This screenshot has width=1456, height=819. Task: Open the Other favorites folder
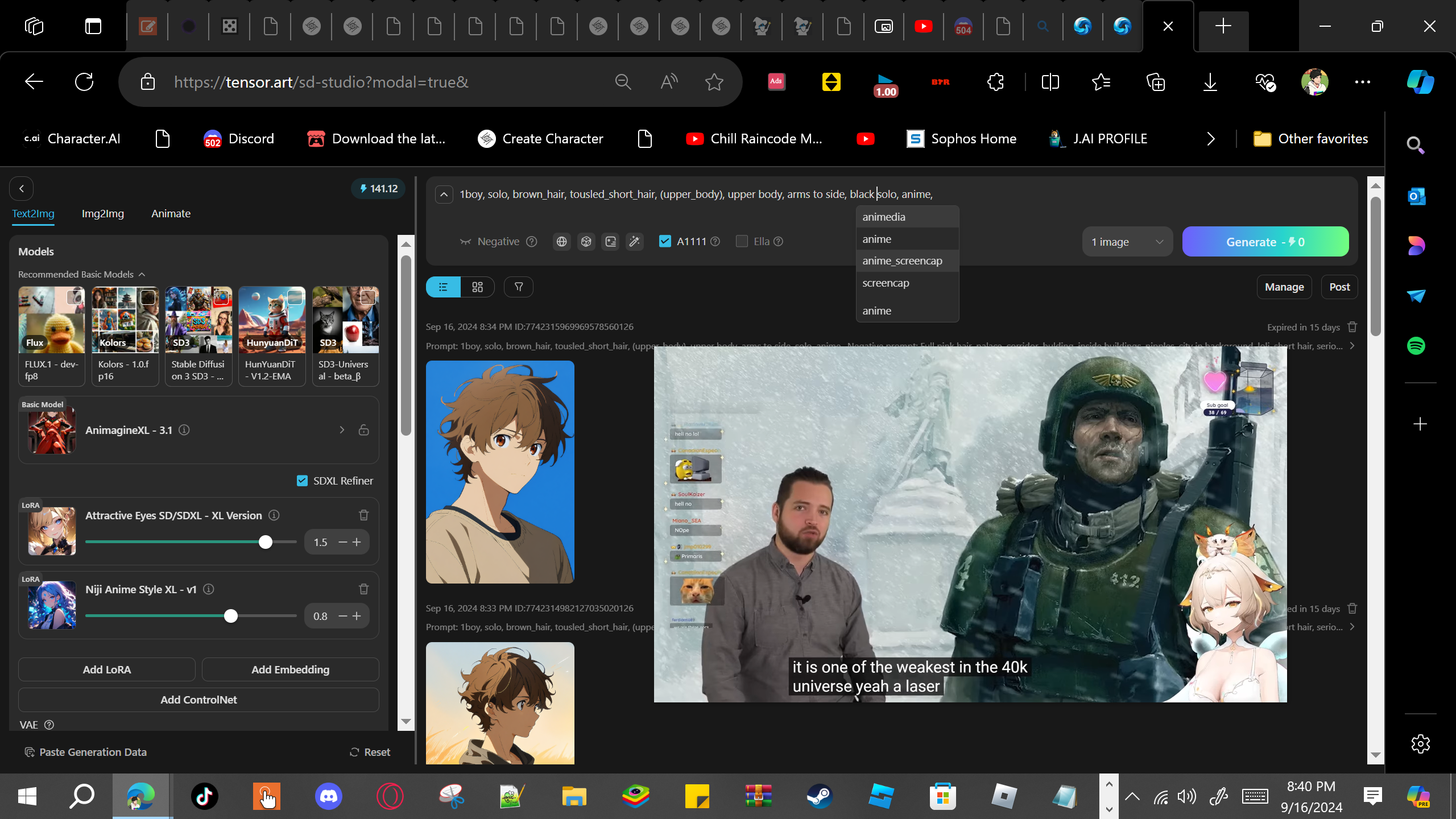click(x=1311, y=139)
